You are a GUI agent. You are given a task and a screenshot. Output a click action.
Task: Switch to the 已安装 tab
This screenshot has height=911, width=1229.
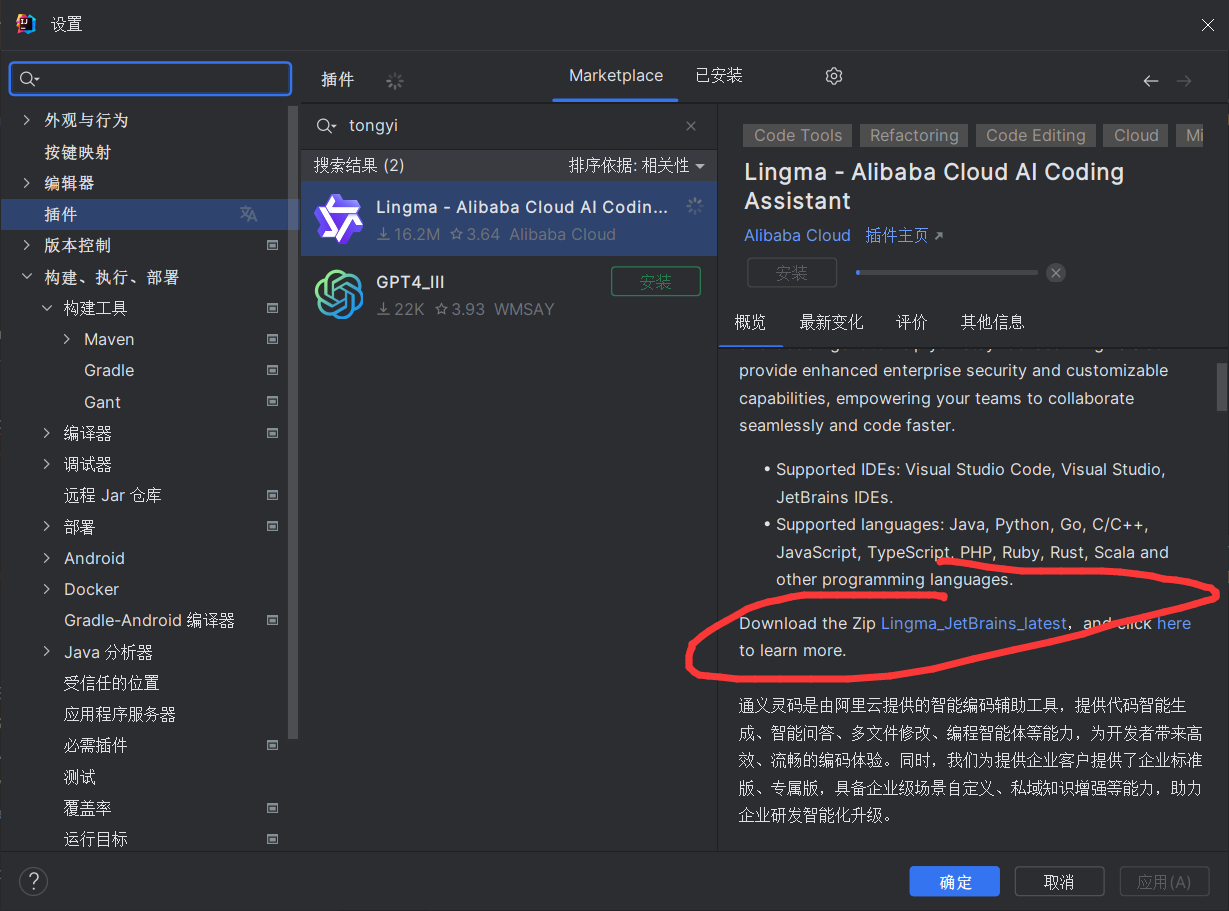(719, 76)
